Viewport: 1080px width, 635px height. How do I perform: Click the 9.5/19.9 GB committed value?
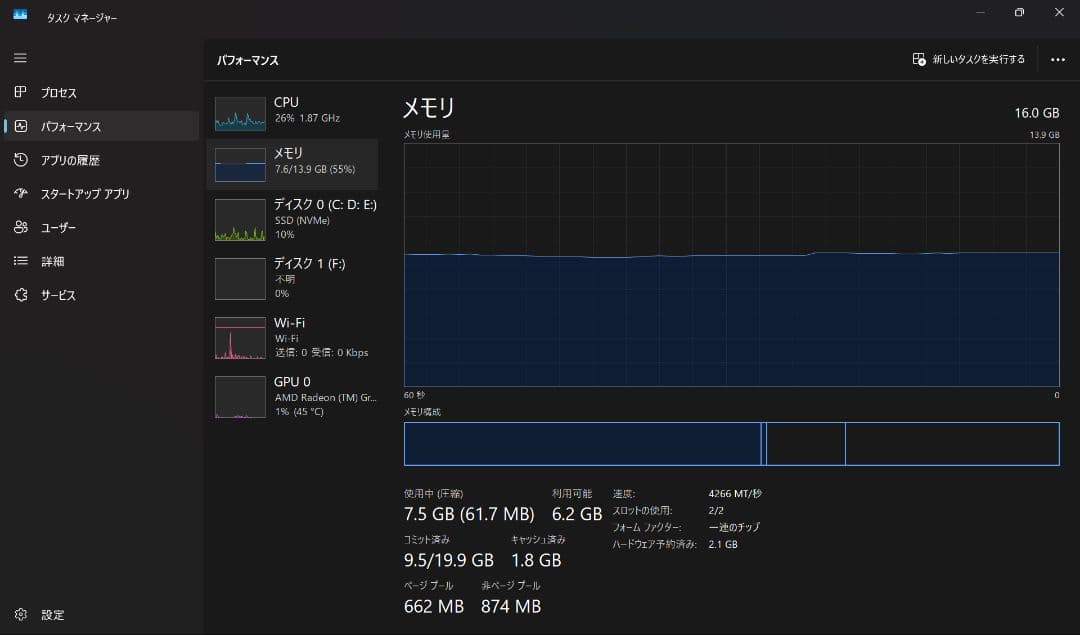click(448, 561)
